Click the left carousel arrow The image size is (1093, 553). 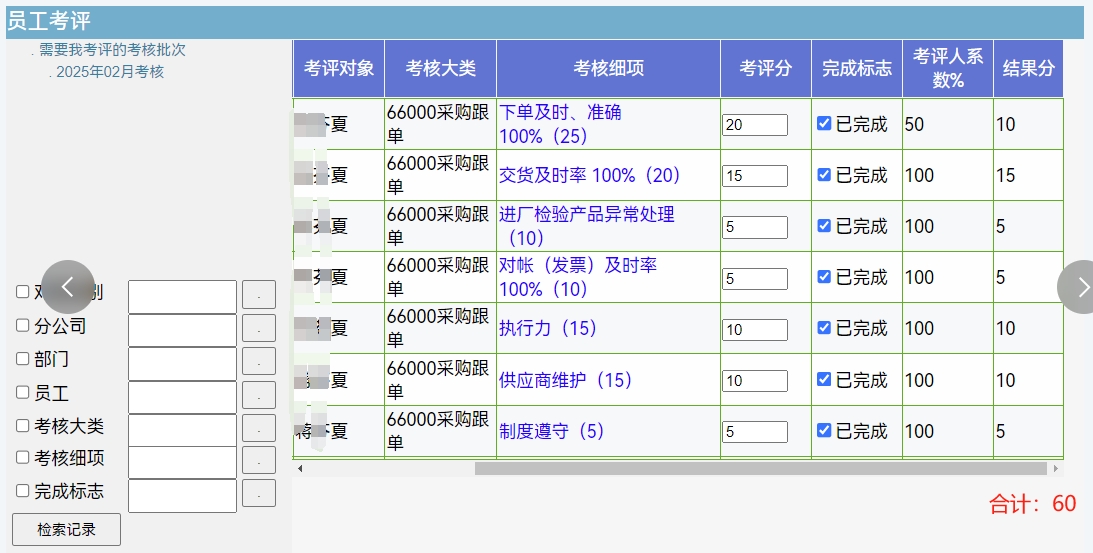[x=68, y=287]
